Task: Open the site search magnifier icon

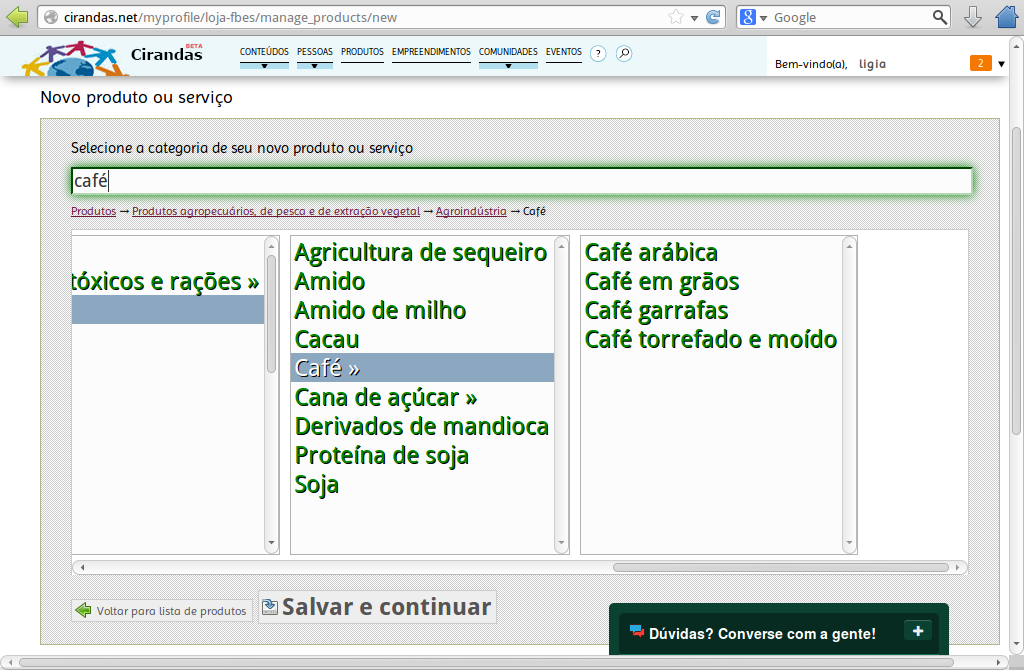Action: (624, 54)
